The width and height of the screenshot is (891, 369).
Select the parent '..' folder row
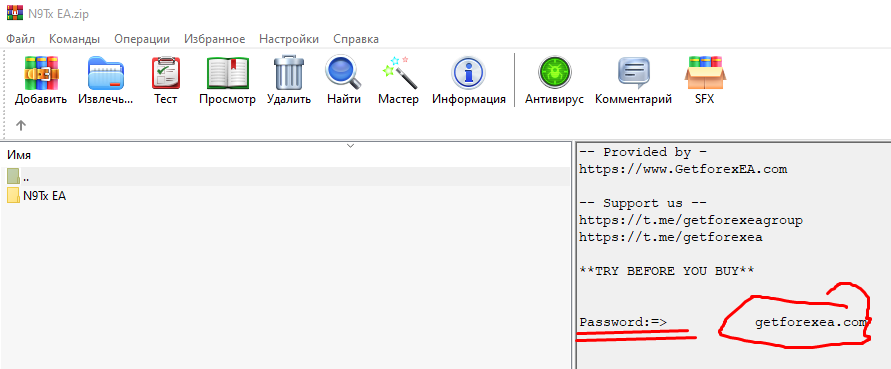(x=285, y=177)
